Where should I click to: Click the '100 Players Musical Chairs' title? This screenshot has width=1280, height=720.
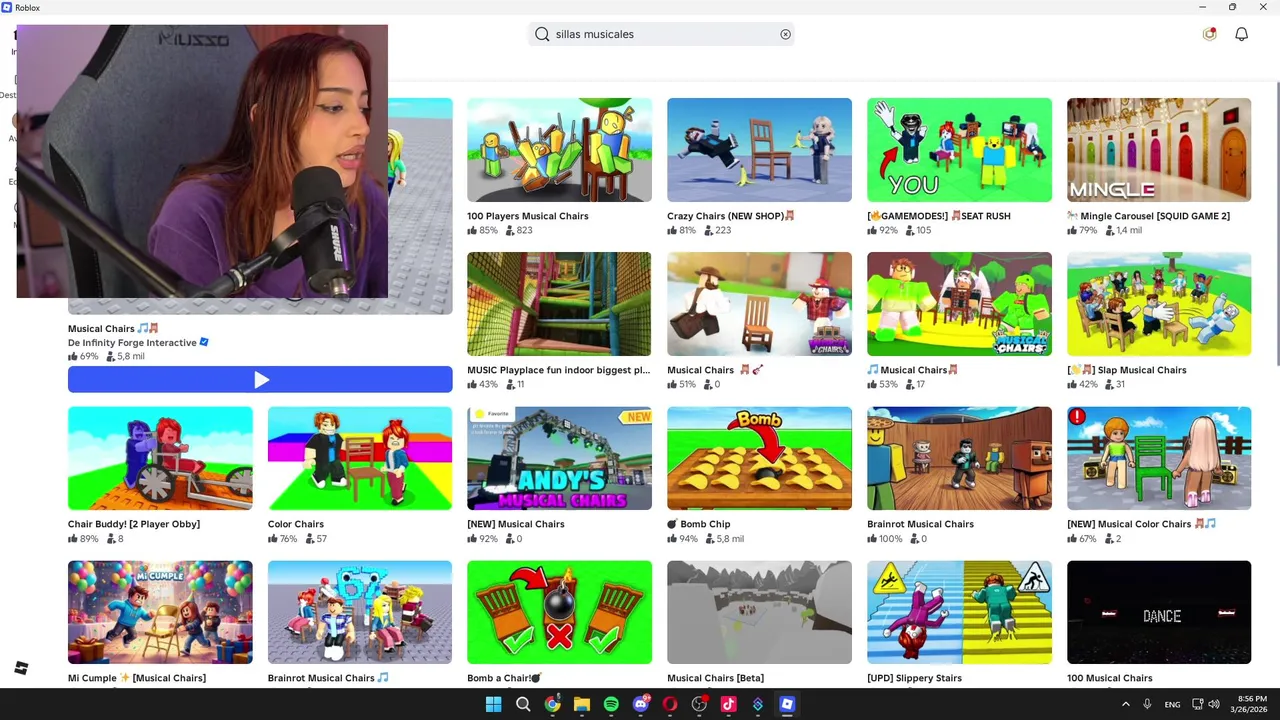click(x=527, y=216)
